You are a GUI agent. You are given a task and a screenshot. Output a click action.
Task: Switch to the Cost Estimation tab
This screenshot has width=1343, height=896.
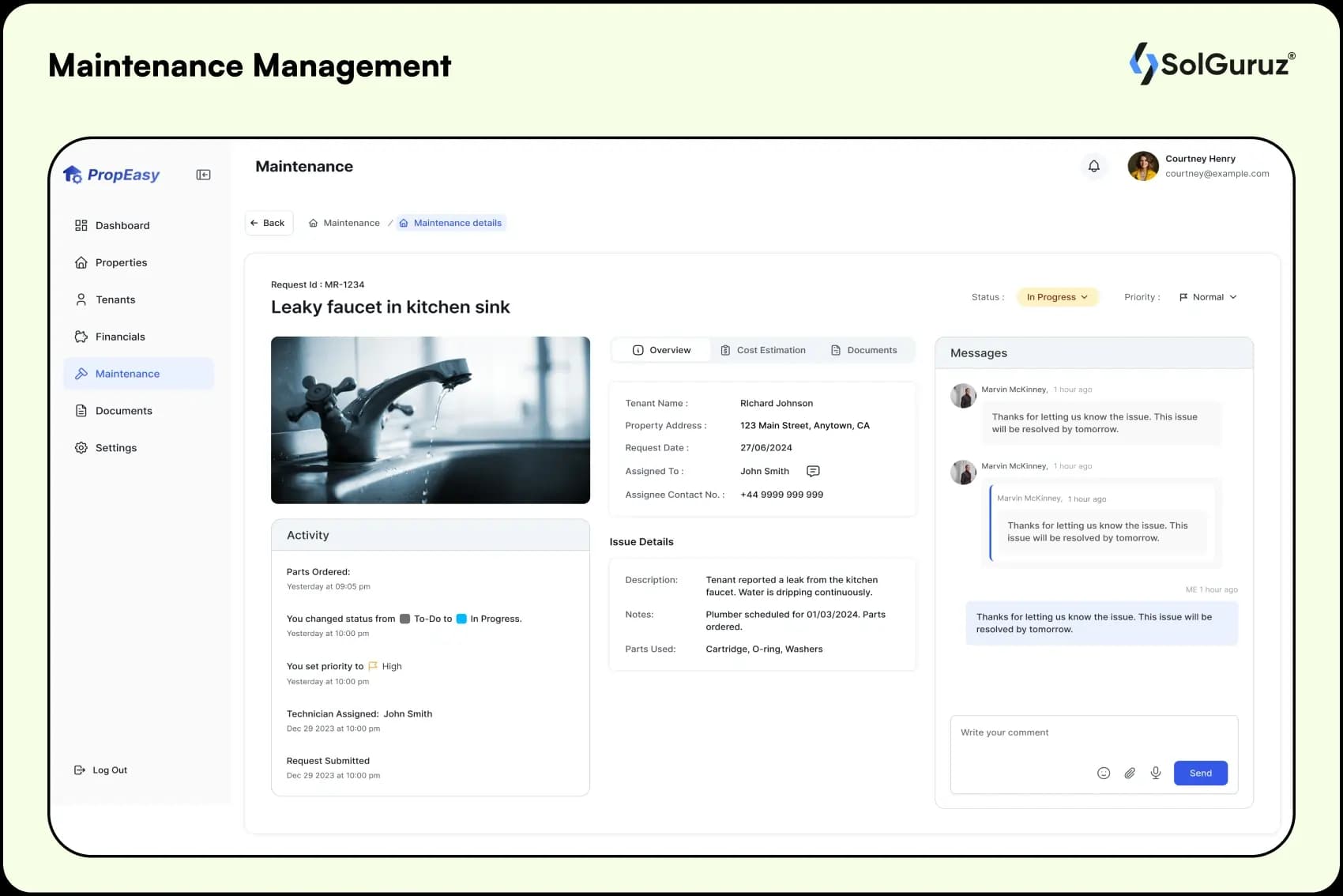(x=762, y=349)
